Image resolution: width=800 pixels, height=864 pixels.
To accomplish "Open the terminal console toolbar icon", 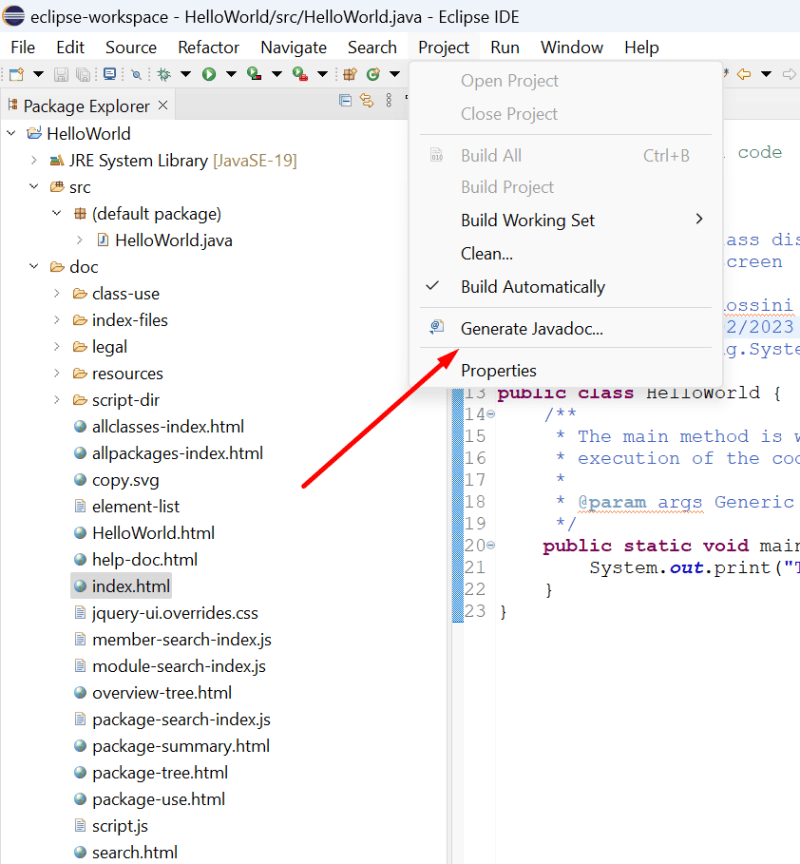I will point(110,74).
